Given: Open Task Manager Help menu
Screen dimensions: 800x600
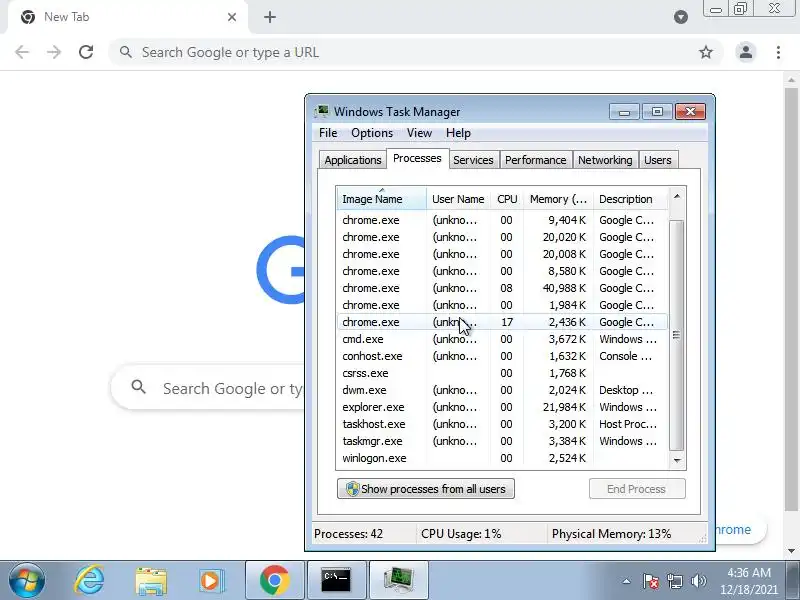Looking at the screenshot, I should [458, 133].
